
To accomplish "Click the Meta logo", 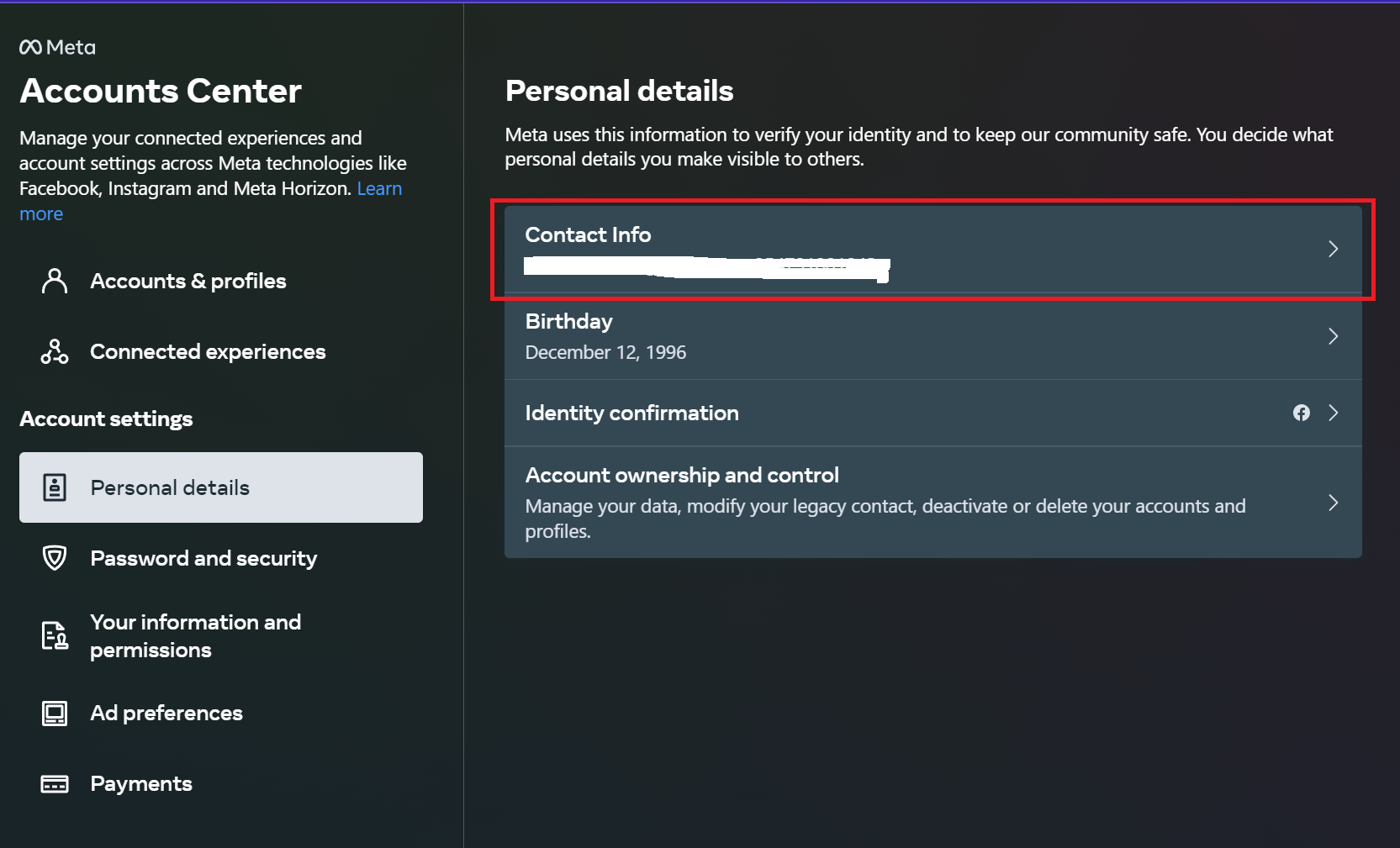I will tap(57, 47).
